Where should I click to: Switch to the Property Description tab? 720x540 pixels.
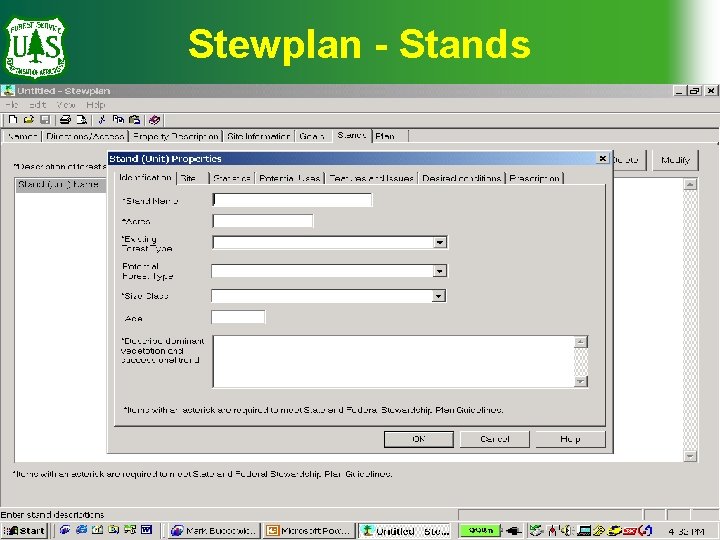(x=175, y=136)
